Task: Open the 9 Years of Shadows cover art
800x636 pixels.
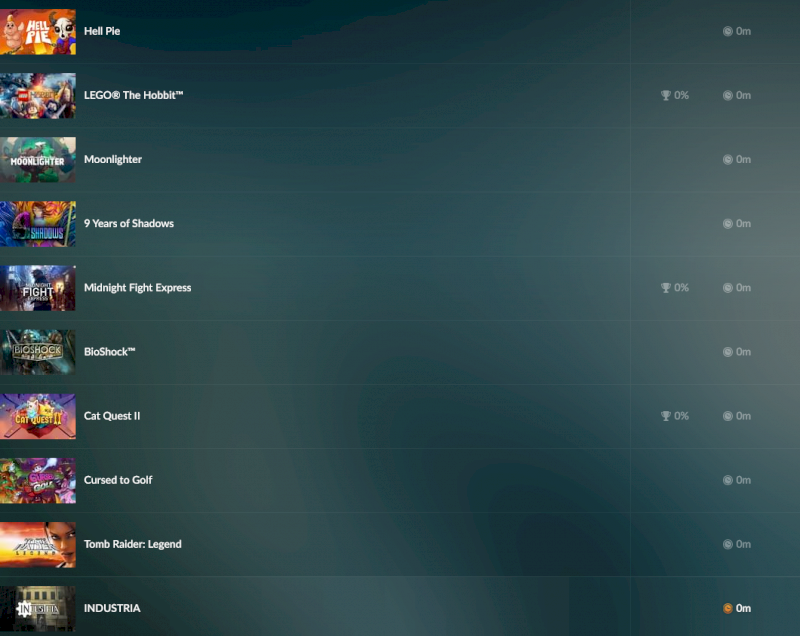Action: click(x=38, y=224)
